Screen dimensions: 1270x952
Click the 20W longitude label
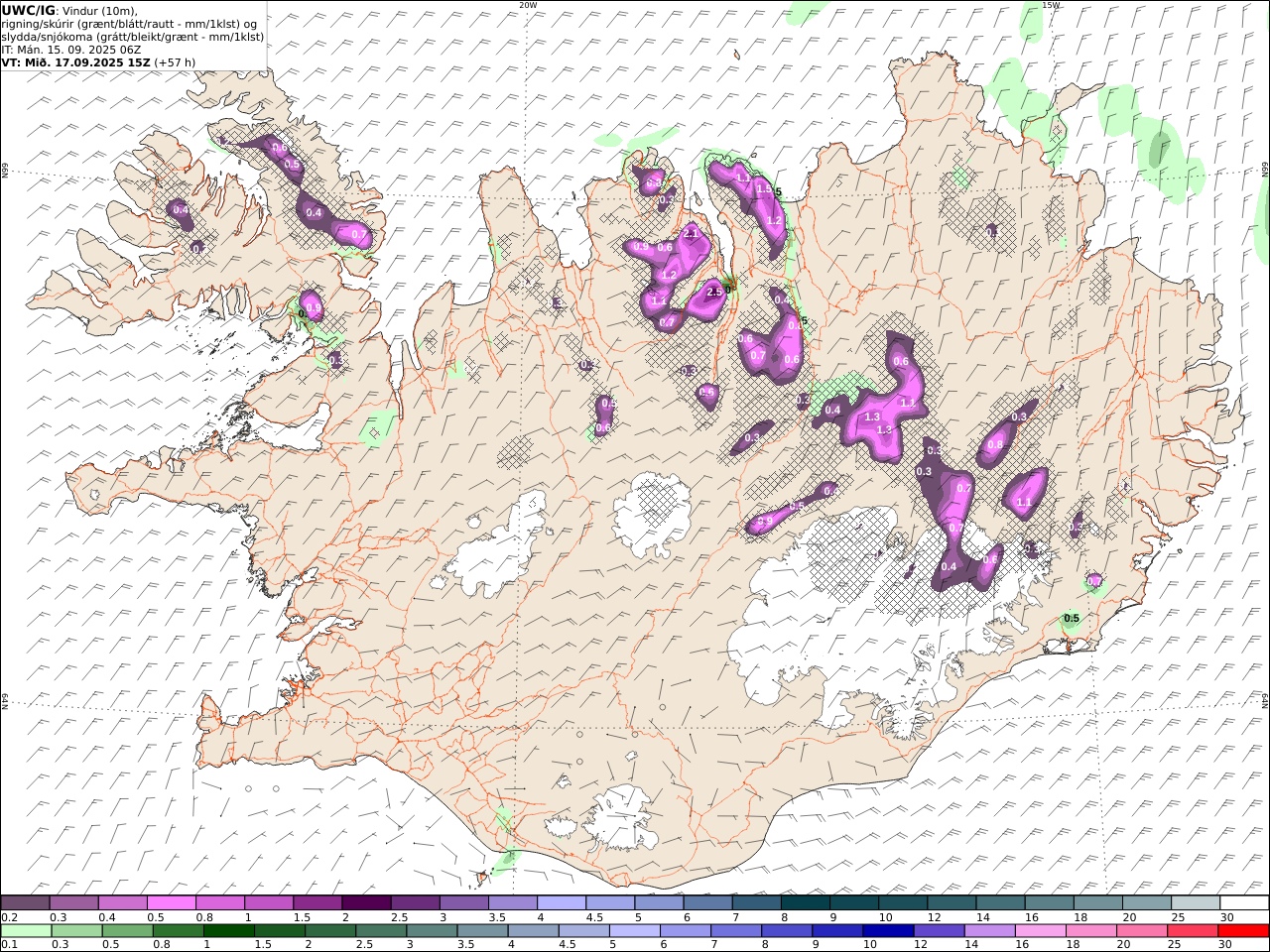click(x=528, y=5)
